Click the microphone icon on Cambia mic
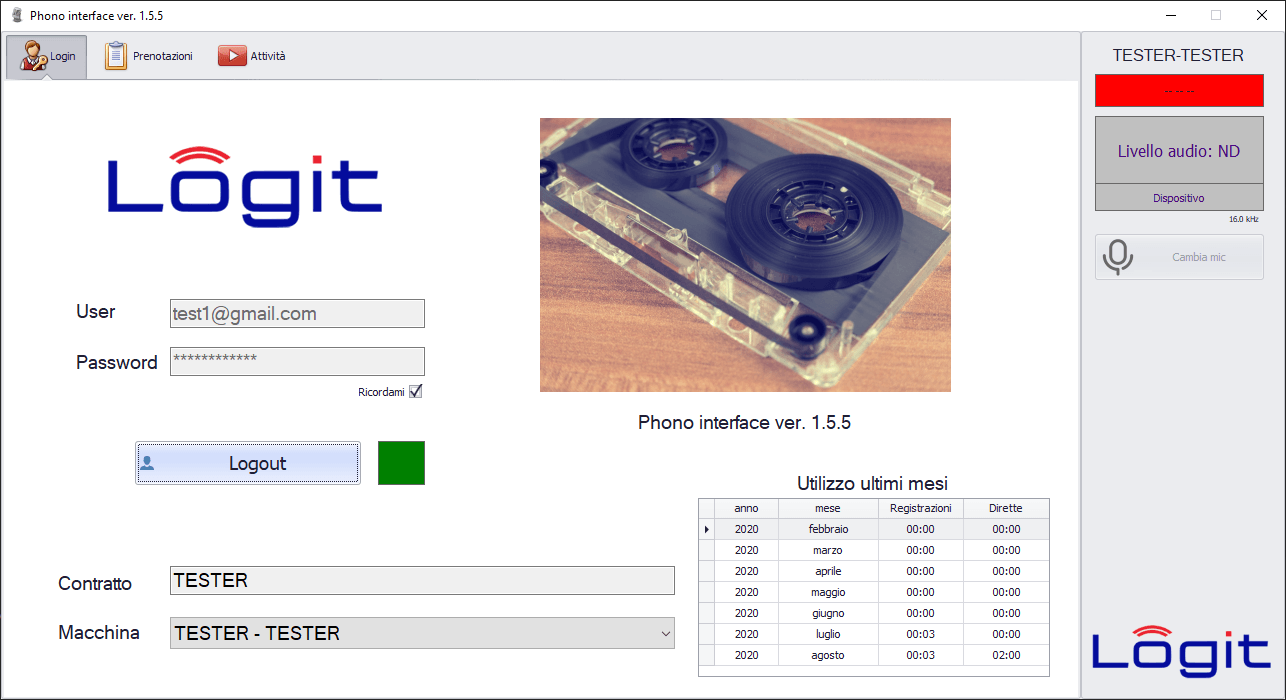Image resolution: width=1286 pixels, height=700 pixels. 1118,257
